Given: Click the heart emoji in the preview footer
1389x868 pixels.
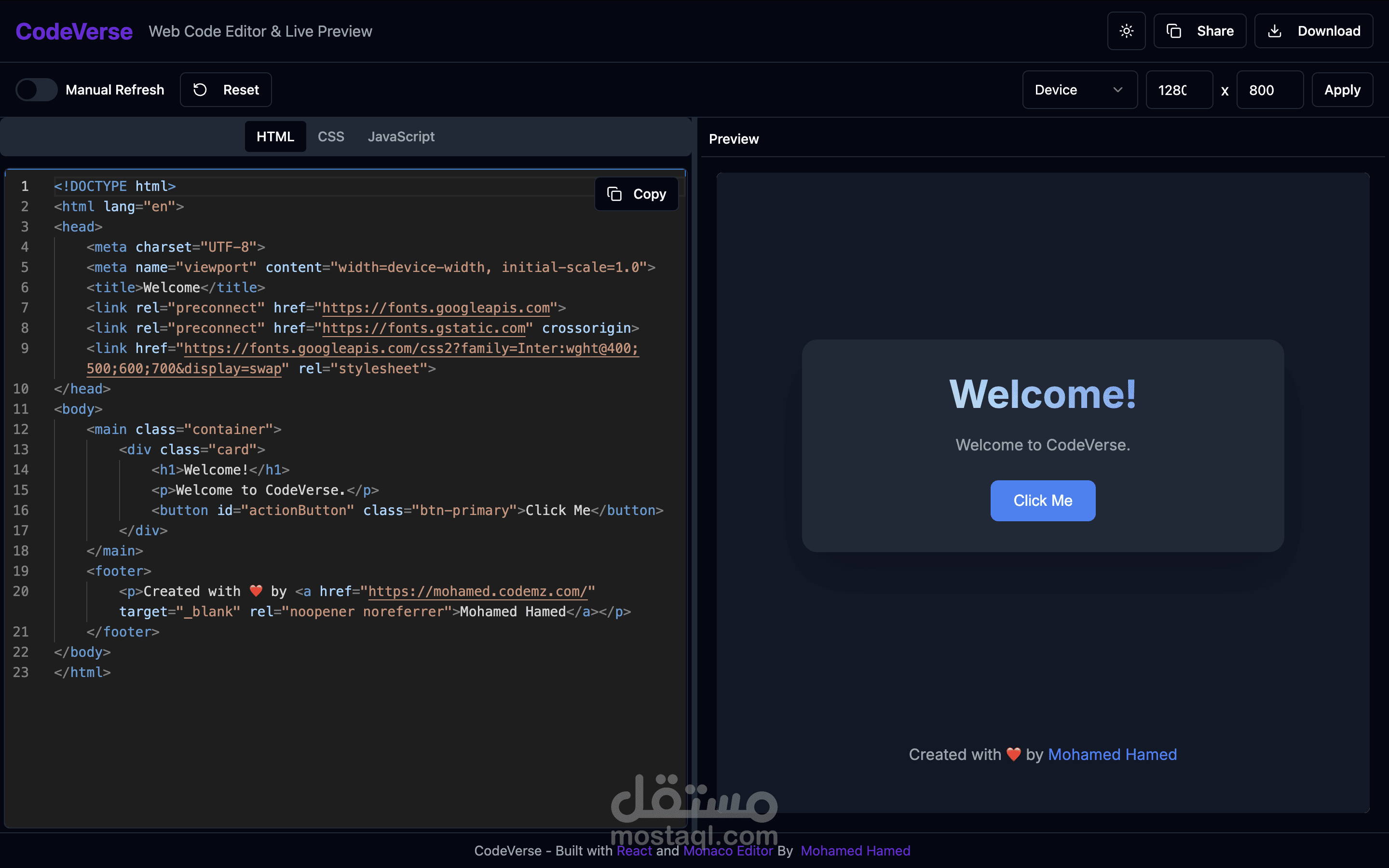Looking at the screenshot, I should (x=1014, y=754).
